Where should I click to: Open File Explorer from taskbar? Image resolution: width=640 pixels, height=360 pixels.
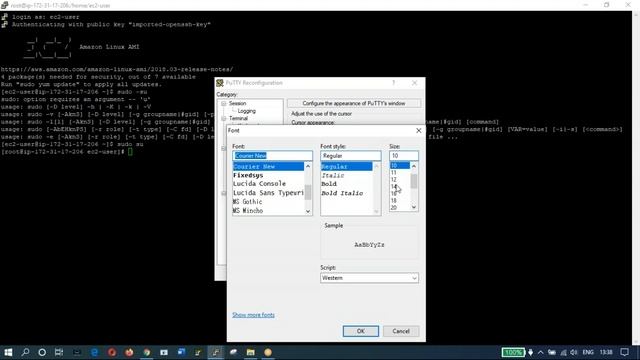(x=251, y=352)
